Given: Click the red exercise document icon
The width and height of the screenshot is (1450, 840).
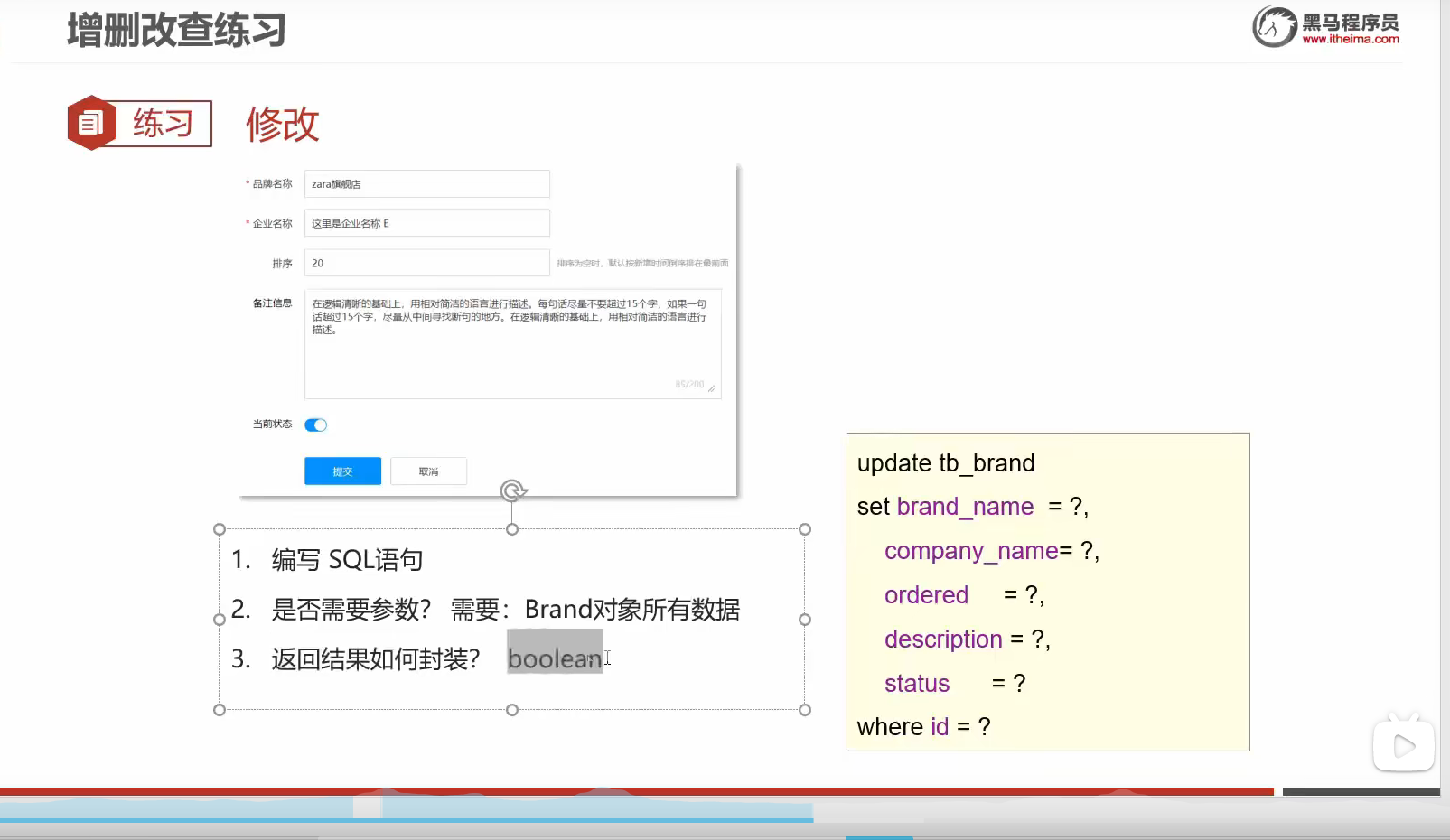Looking at the screenshot, I should pos(91,123).
